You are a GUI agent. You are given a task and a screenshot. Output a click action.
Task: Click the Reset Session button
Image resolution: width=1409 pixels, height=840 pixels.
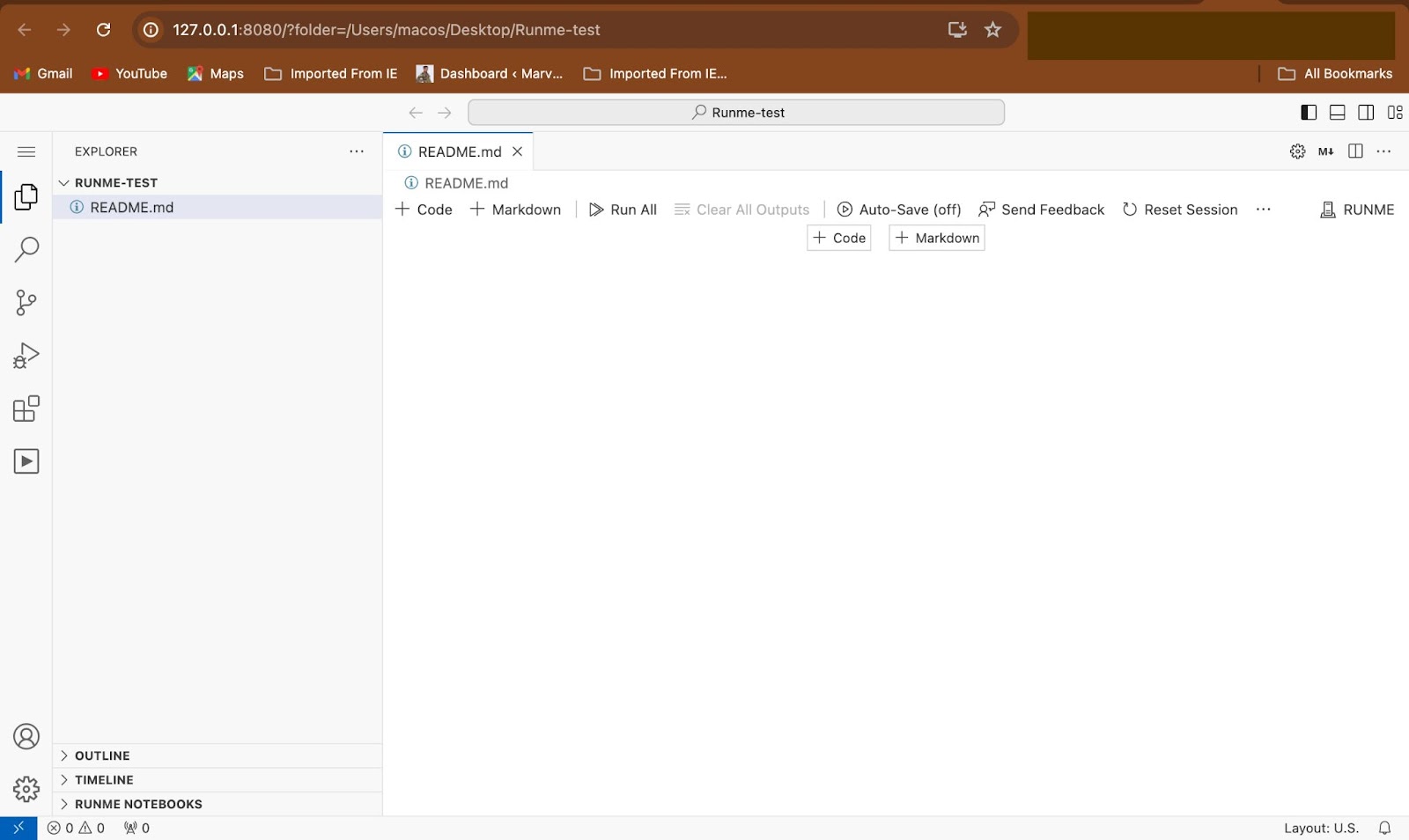pyautogui.click(x=1180, y=210)
